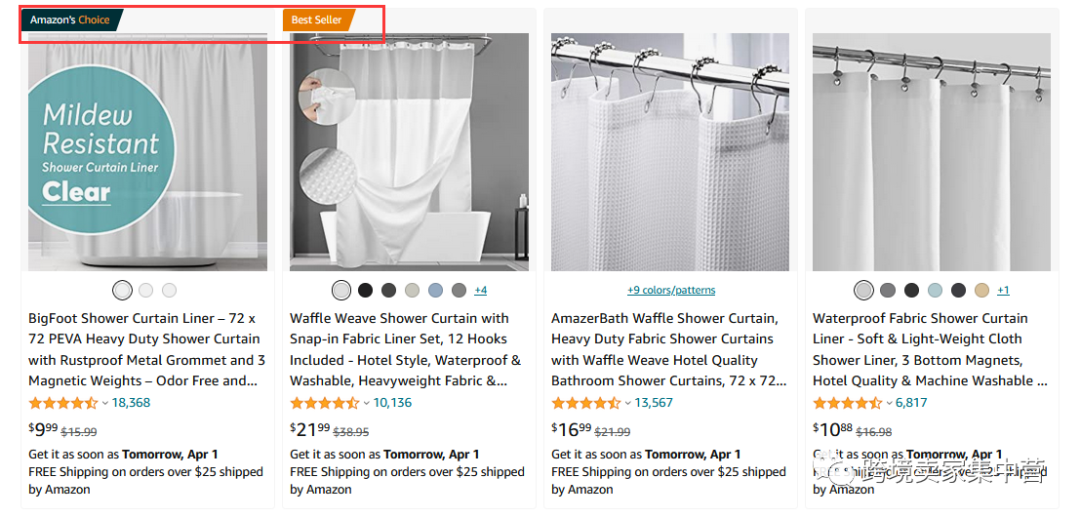The width and height of the screenshot is (1080, 518).
Task: Expand +1 more color on Waterproof Liner
Action: click(1003, 290)
